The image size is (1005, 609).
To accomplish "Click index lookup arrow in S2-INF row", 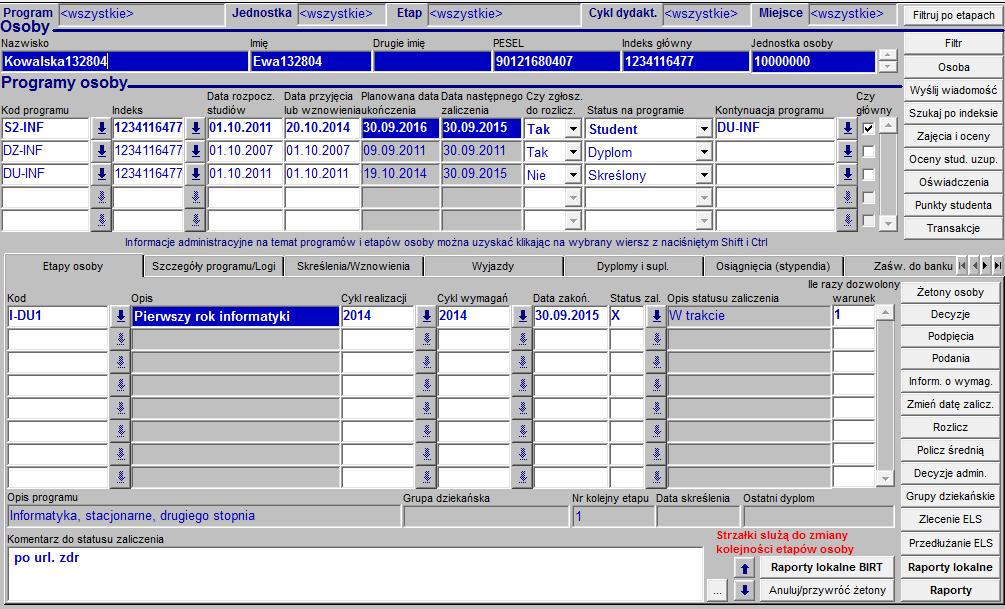I will point(195,128).
